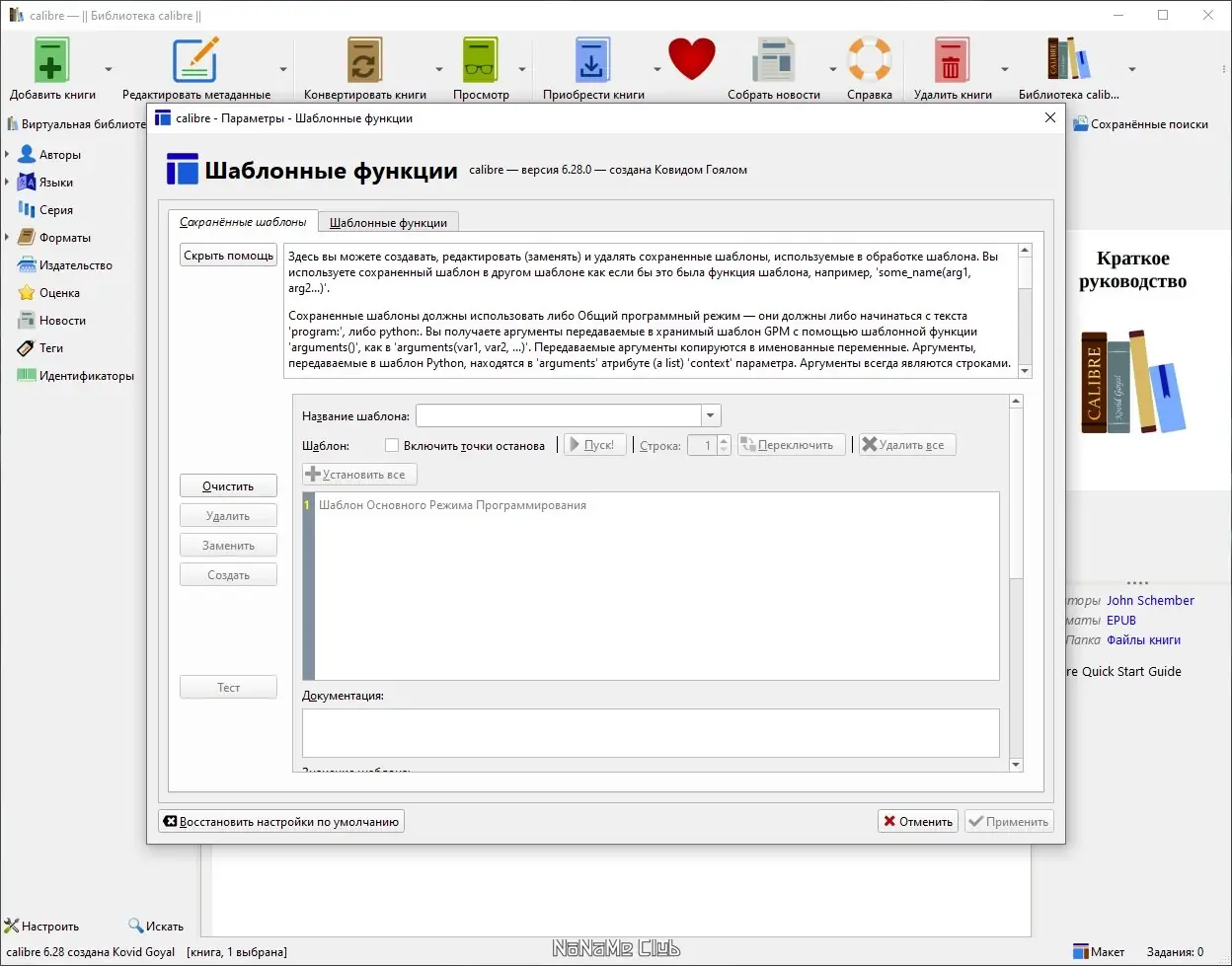Image resolution: width=1232 pixels, height=966 pixels.
Task: Click the Convert books icon
Action: click(364, 59)
